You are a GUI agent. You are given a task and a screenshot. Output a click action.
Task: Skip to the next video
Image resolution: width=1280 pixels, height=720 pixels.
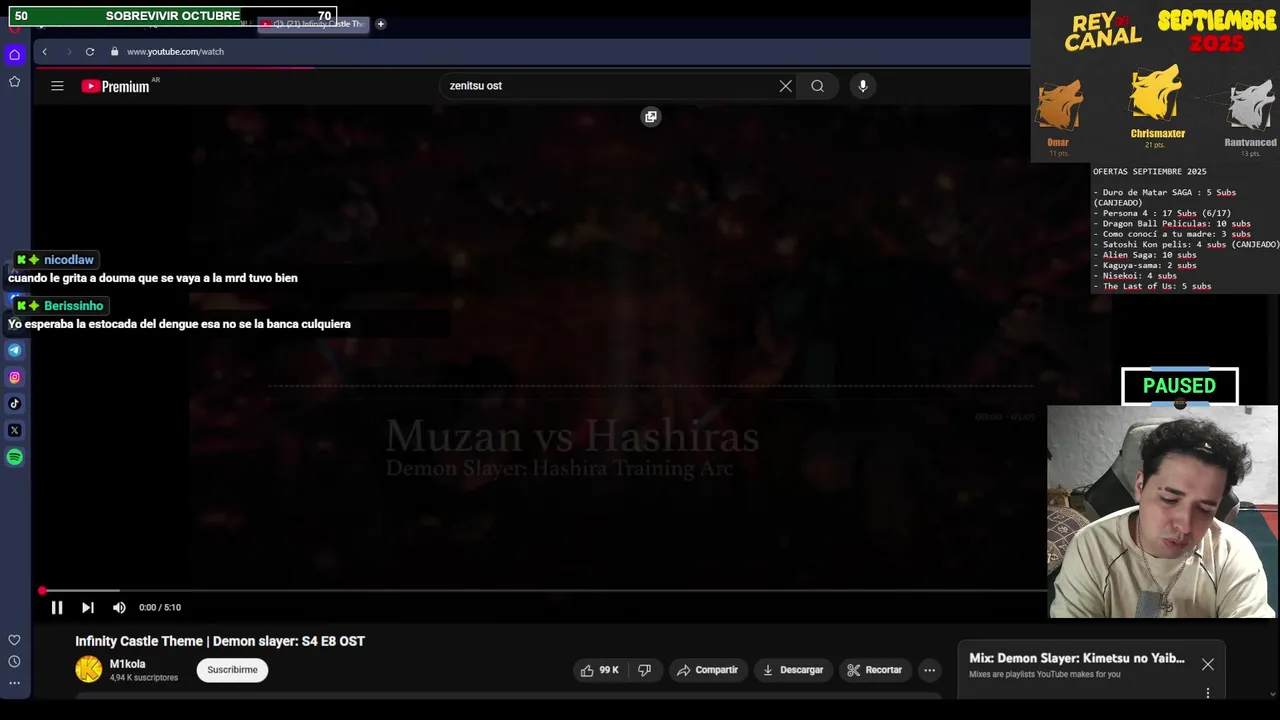pos(88,607)
